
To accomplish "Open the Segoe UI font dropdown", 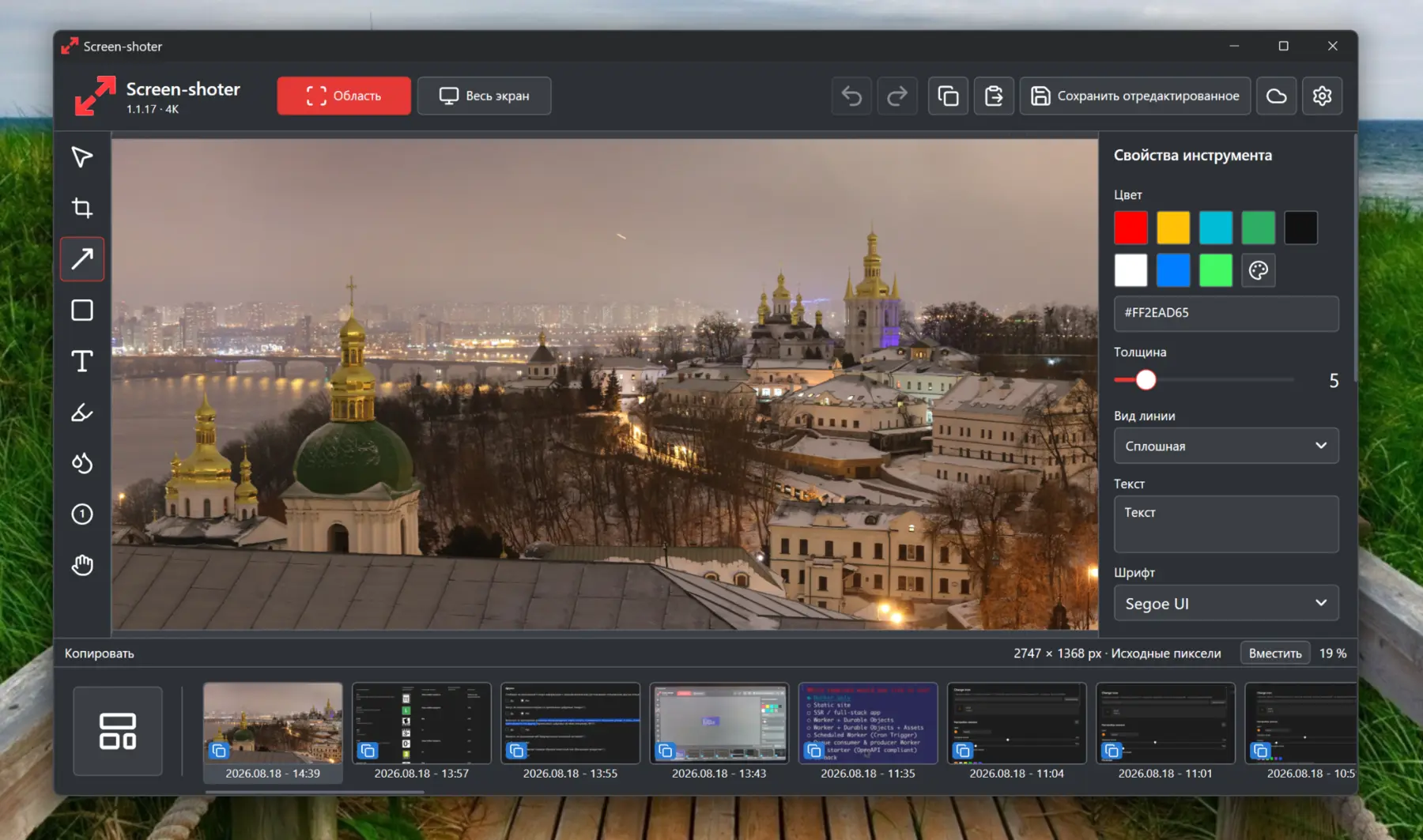I will pos(1226,604).
